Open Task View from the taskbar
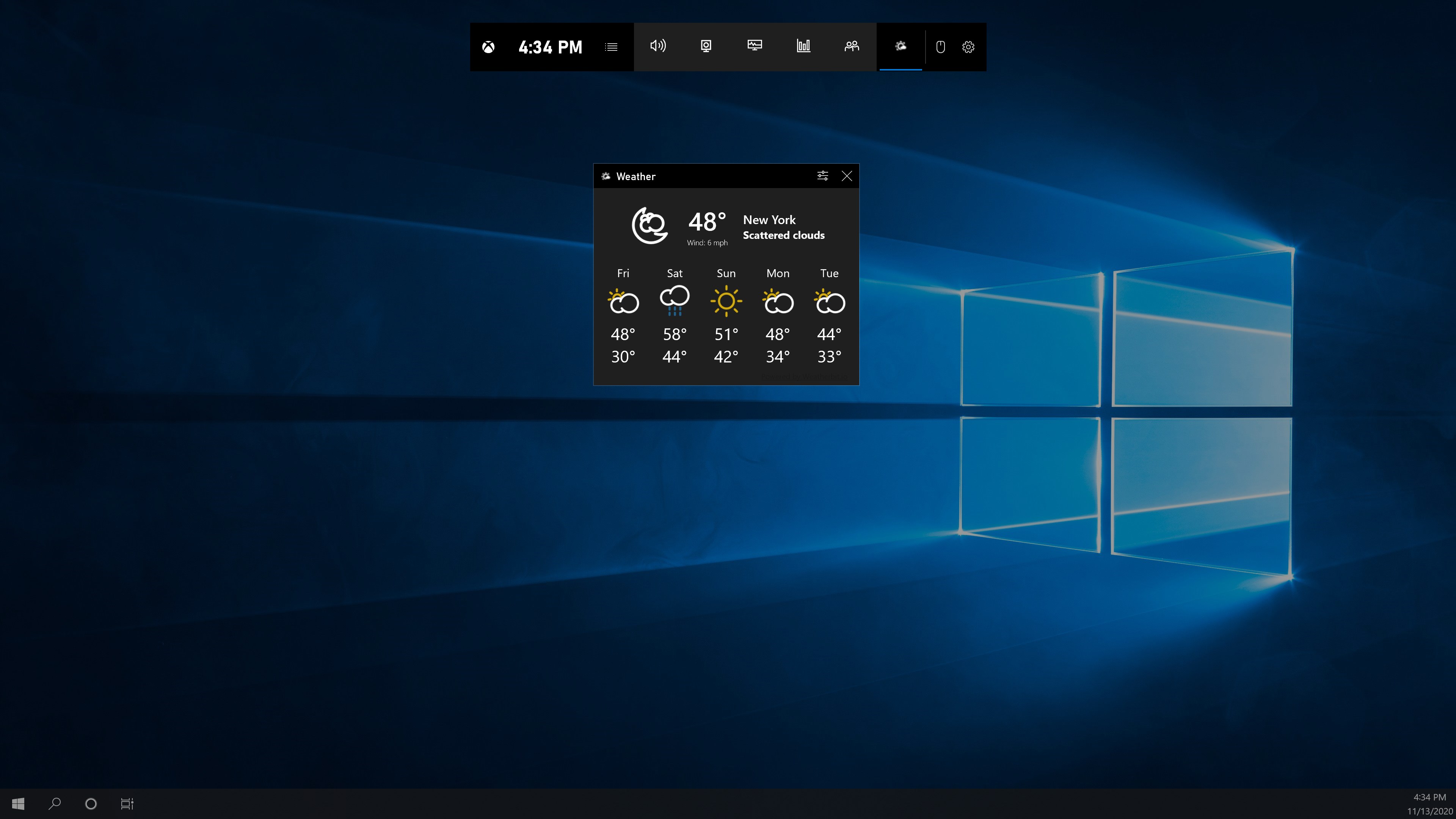 click(x=127, y=803)
